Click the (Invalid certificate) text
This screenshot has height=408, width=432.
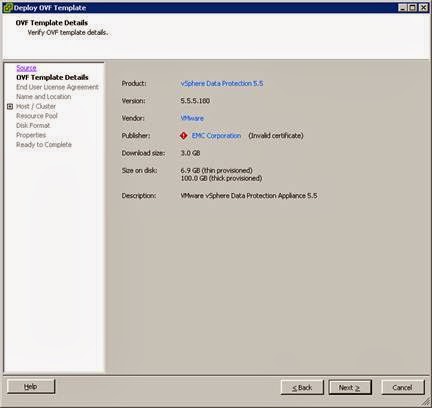tap(276, 136)
